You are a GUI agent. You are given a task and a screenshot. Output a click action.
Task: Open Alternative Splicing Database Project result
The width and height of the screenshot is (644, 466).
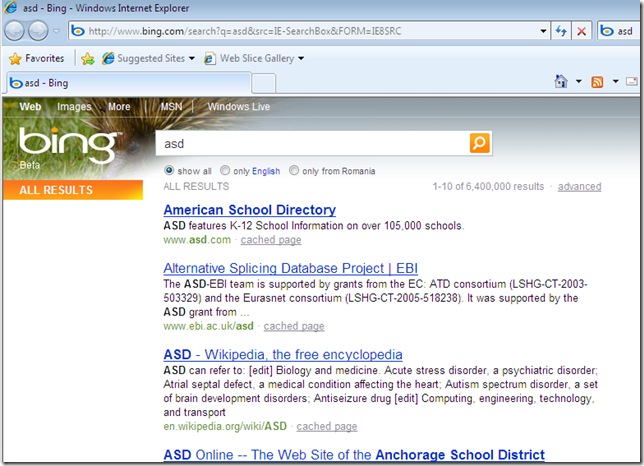290,268
